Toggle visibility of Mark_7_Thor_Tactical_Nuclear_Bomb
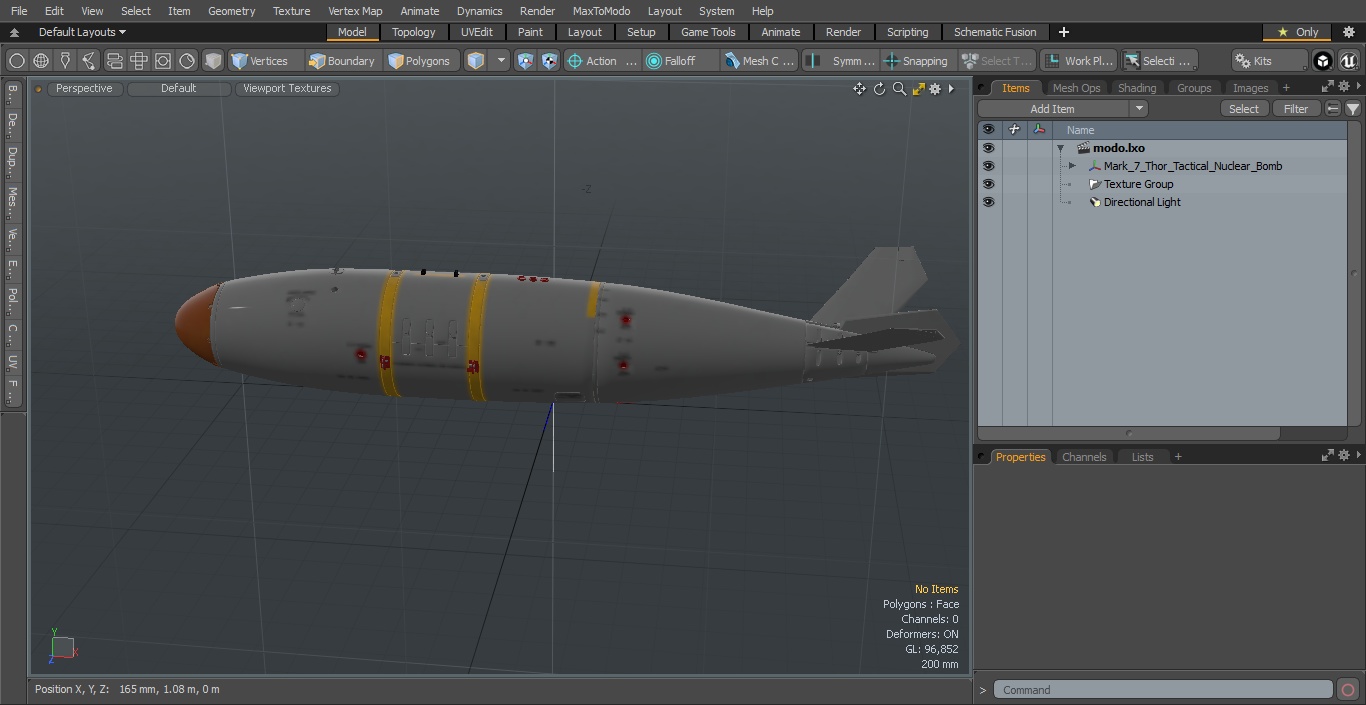1366x705 pixels. tap(988, 166)
